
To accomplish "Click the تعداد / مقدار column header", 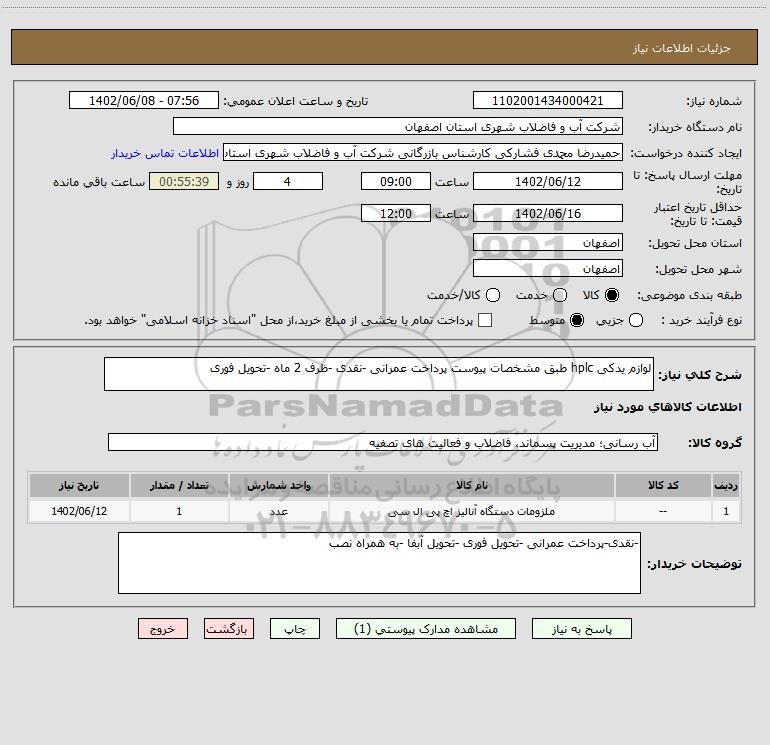I will [179, 485].
